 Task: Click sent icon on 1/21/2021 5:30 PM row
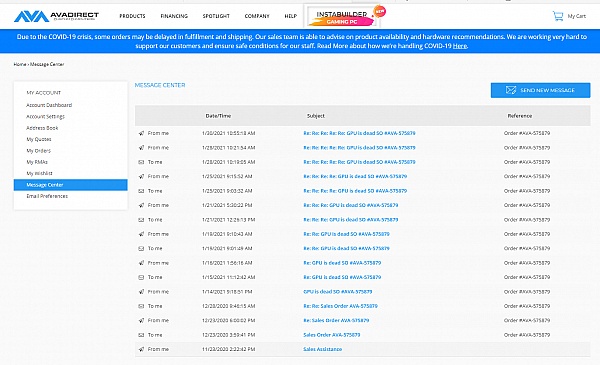coord(141,205)
